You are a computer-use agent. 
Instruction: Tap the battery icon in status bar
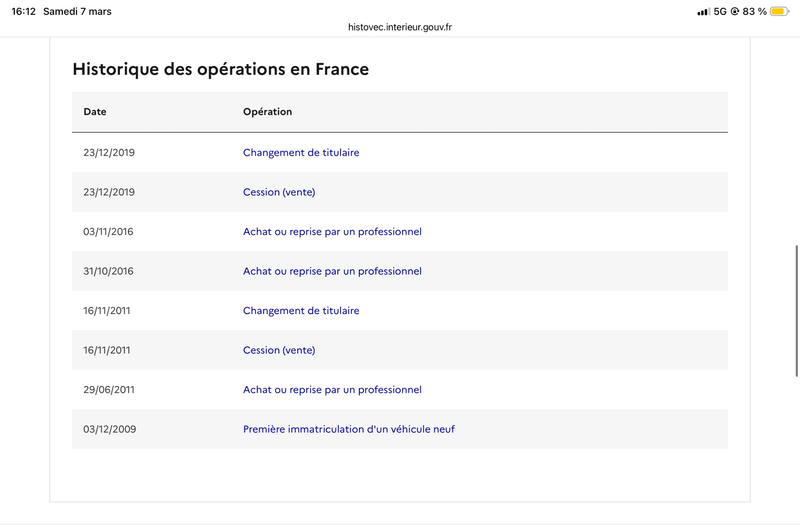point(778,11)
